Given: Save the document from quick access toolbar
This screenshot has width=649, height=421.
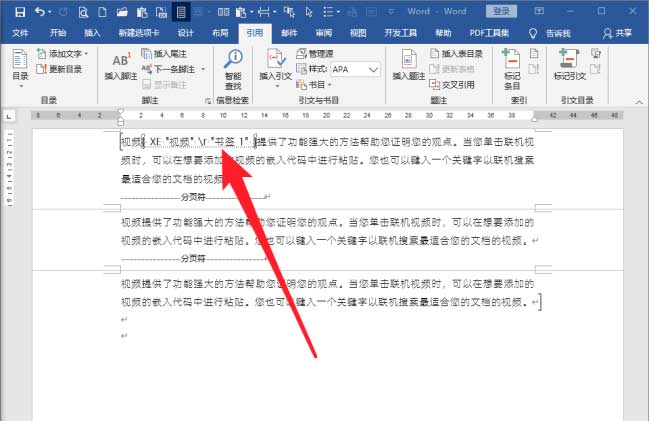Looking at the screenshot, I should (19, 12).
